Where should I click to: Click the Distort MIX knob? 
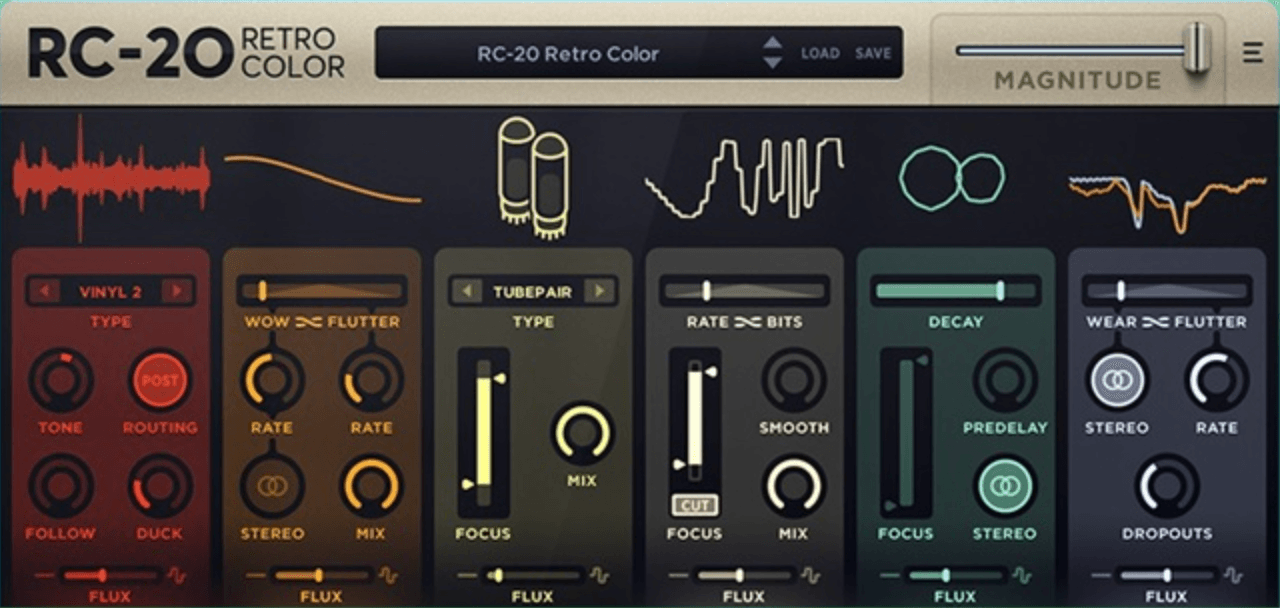582,434
